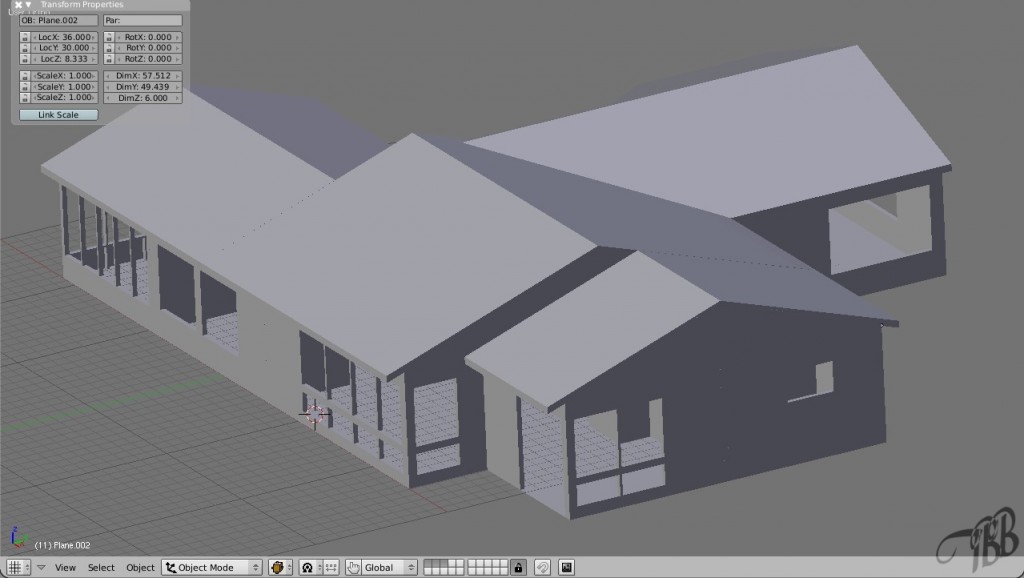Toggle the LocZ lock icon
Viewport: 1024px width, 578px height.
(x=25, y=59)
